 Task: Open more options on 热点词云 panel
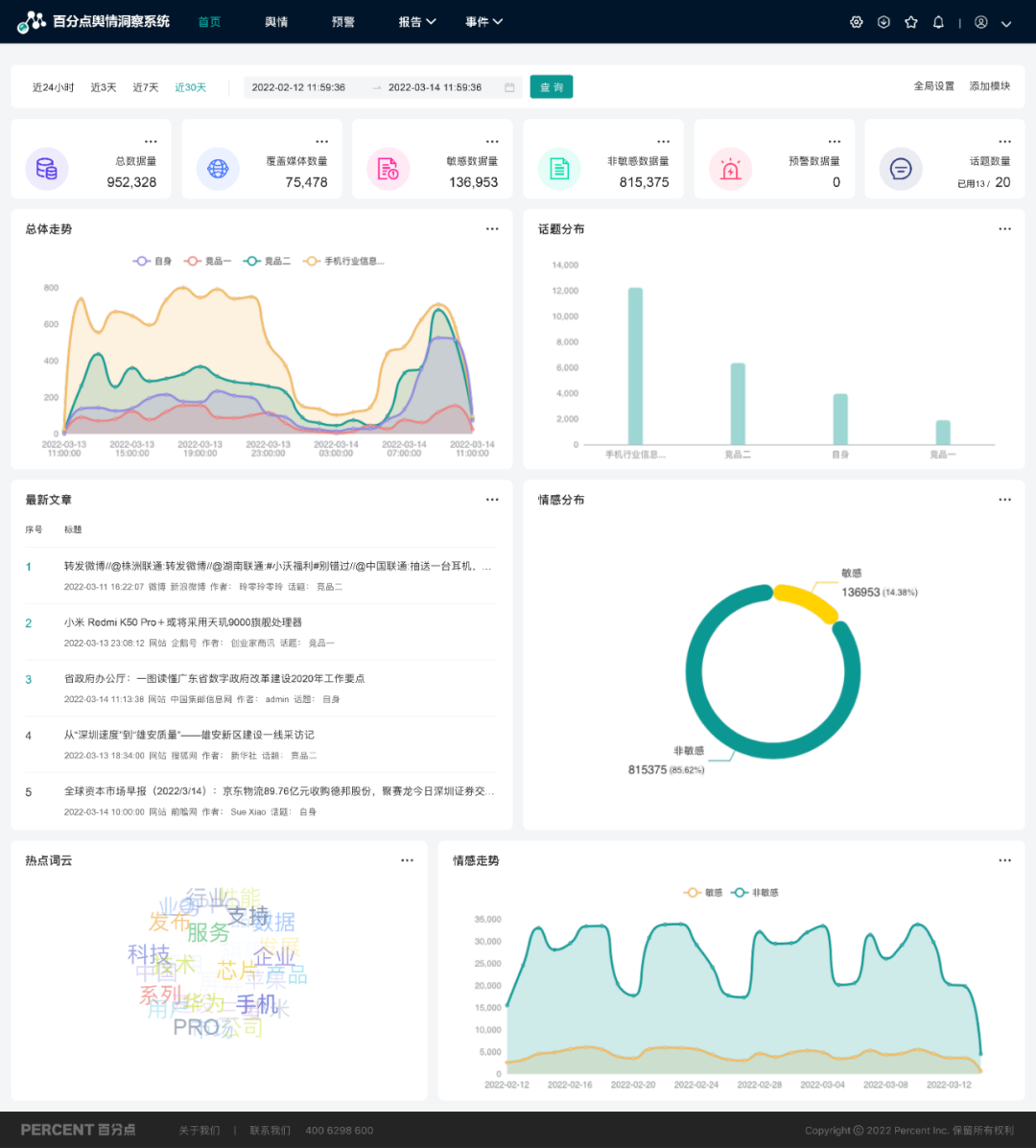(x=407, y=860)
